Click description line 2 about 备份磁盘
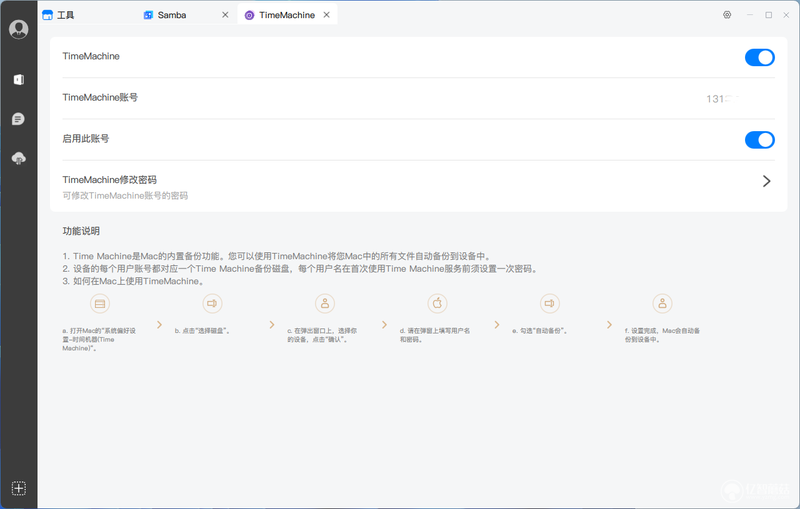The height and width of the screenshot is (509, 800). pos(301,269)
